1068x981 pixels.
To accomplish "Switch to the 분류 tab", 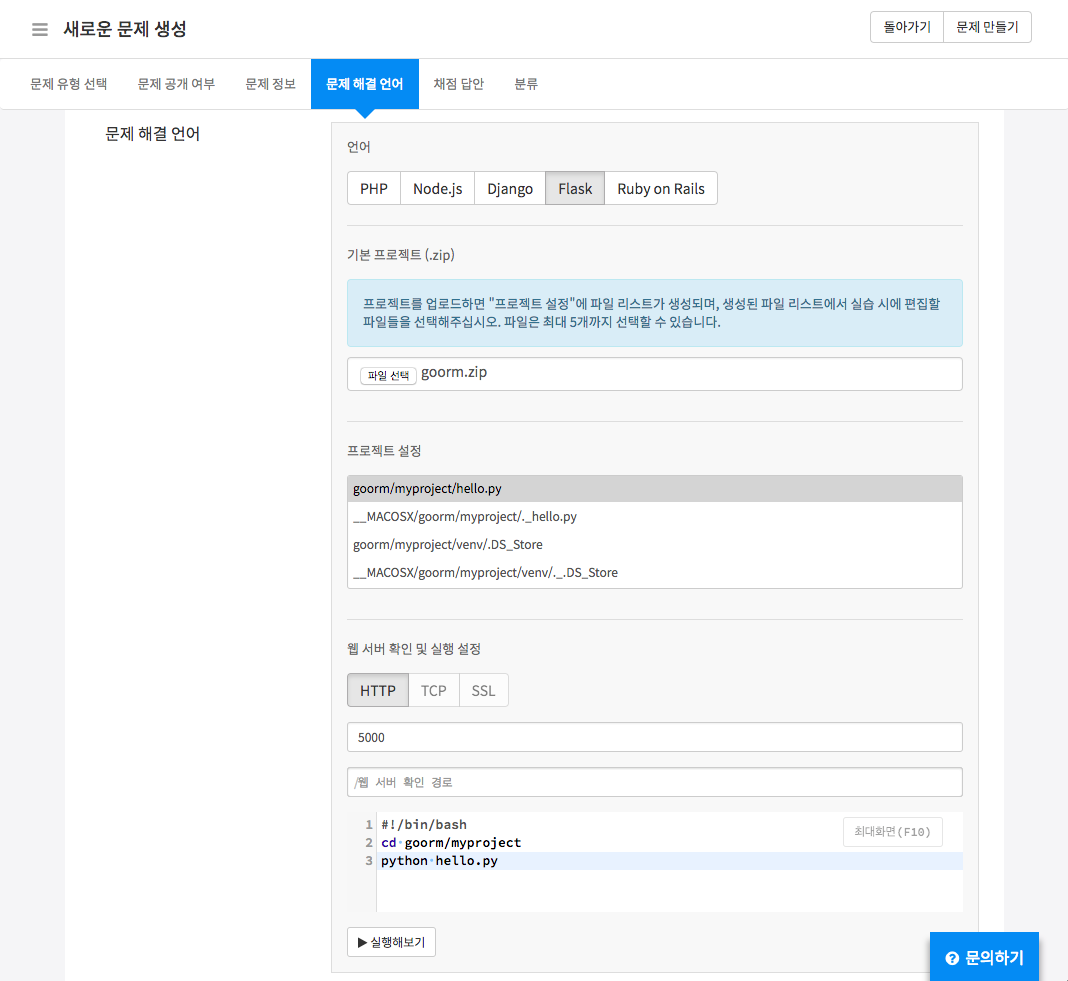I will [526, 84].
